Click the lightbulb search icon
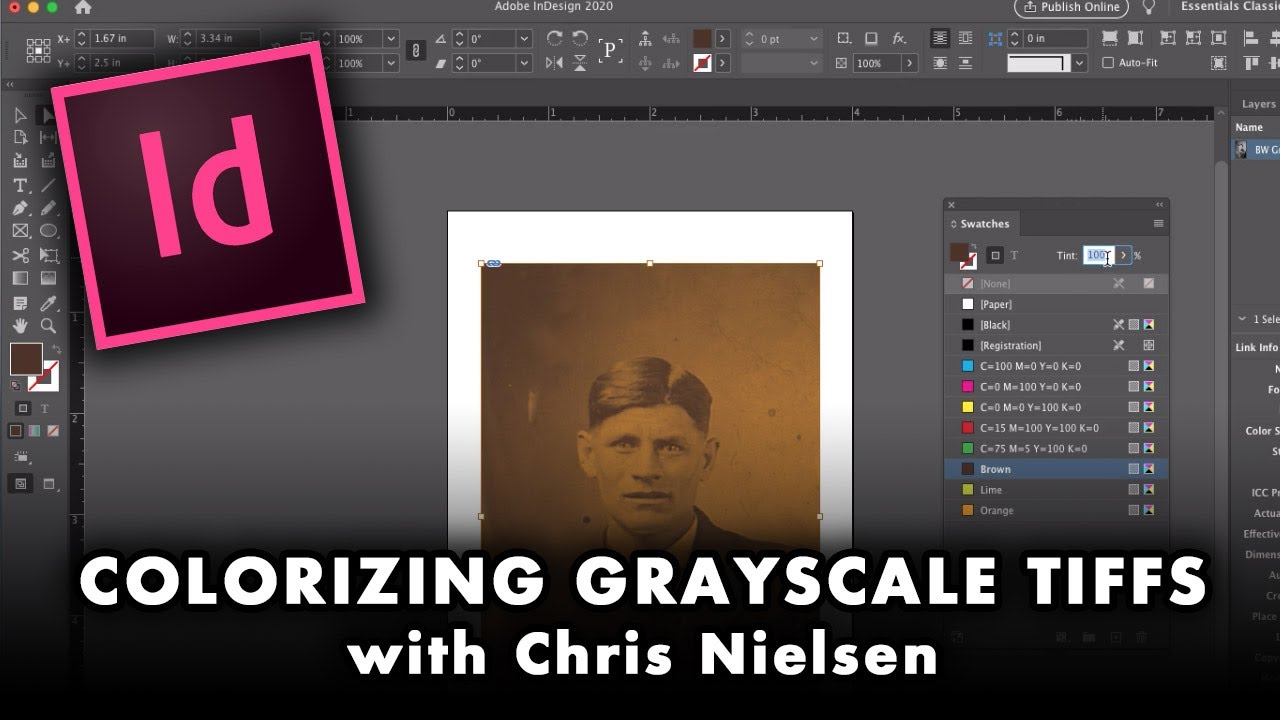The height and width of the screenshot is (720, 1280). click(1148, 7)
